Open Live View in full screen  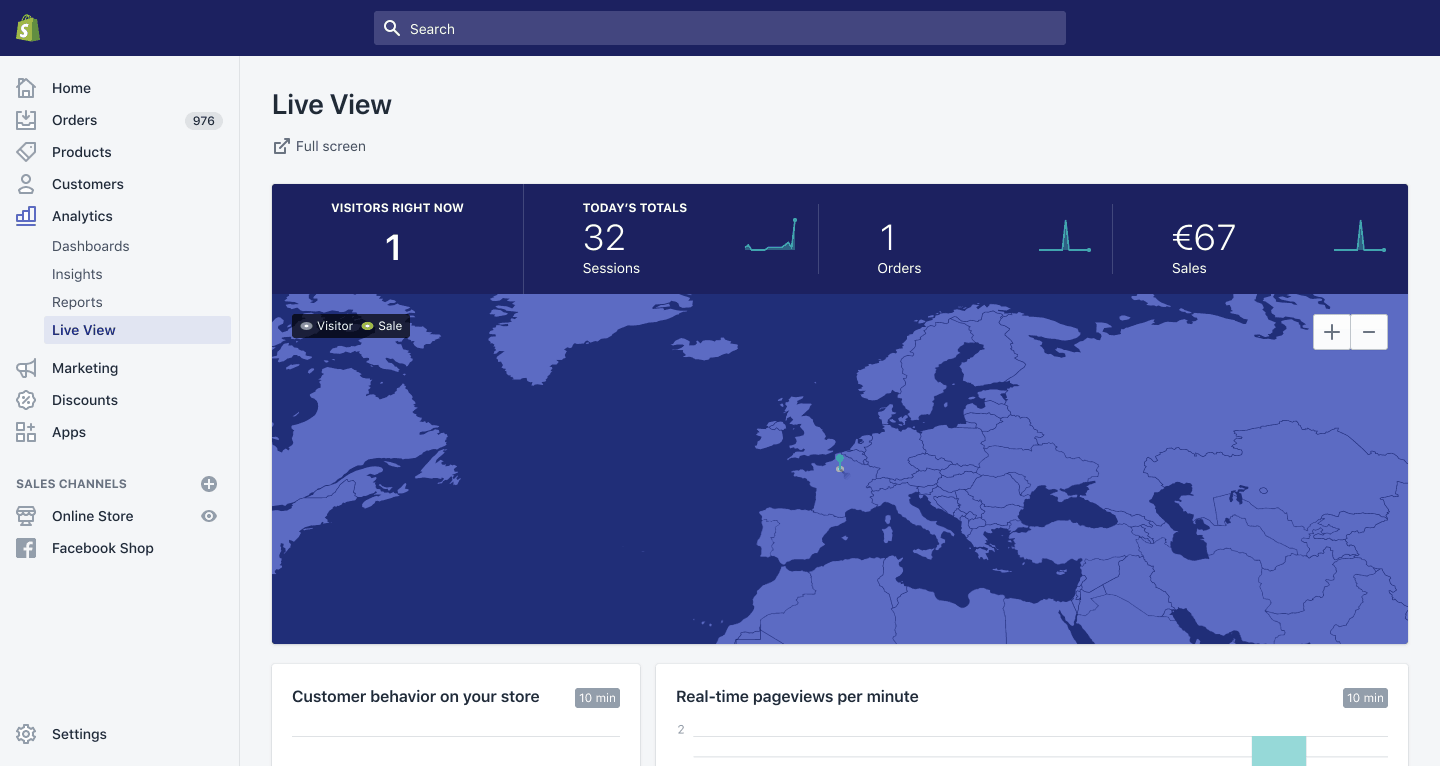pyautogui.click(x=320, y=146)
